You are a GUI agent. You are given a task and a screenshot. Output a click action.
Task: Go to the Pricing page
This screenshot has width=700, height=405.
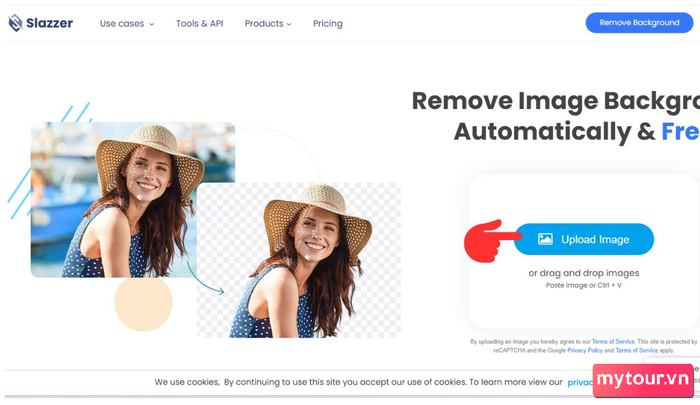coord(328,24)
